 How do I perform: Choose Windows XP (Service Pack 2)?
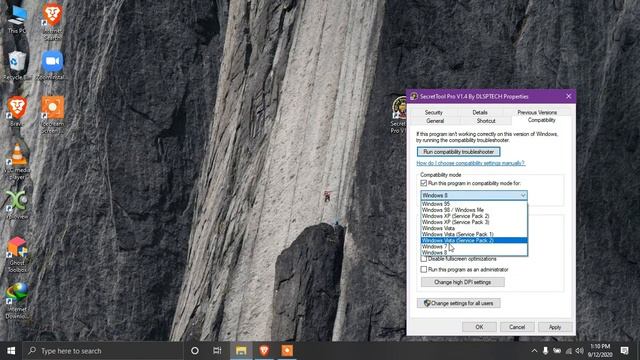tap(474, 216)
